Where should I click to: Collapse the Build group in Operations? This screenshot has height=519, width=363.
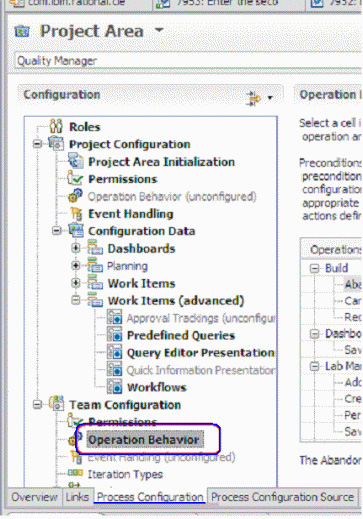click(314, 268)
